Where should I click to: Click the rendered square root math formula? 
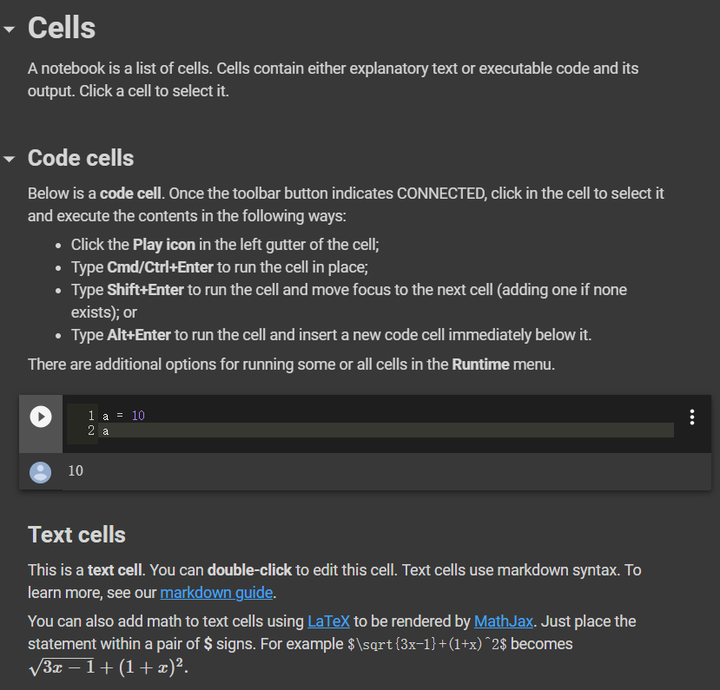tap(108, 666)
